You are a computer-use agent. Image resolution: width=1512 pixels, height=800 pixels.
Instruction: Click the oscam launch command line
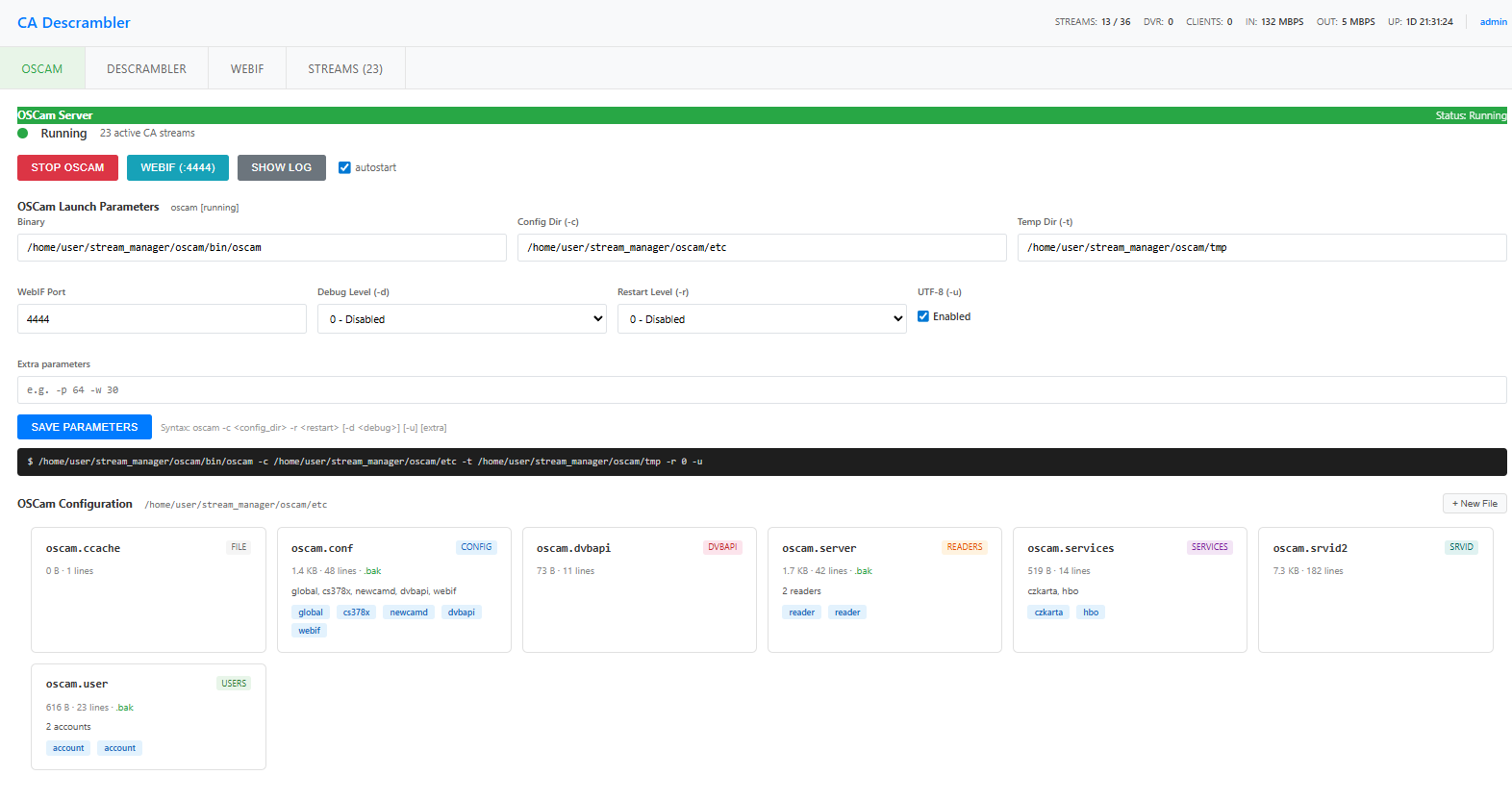(762, 462)
